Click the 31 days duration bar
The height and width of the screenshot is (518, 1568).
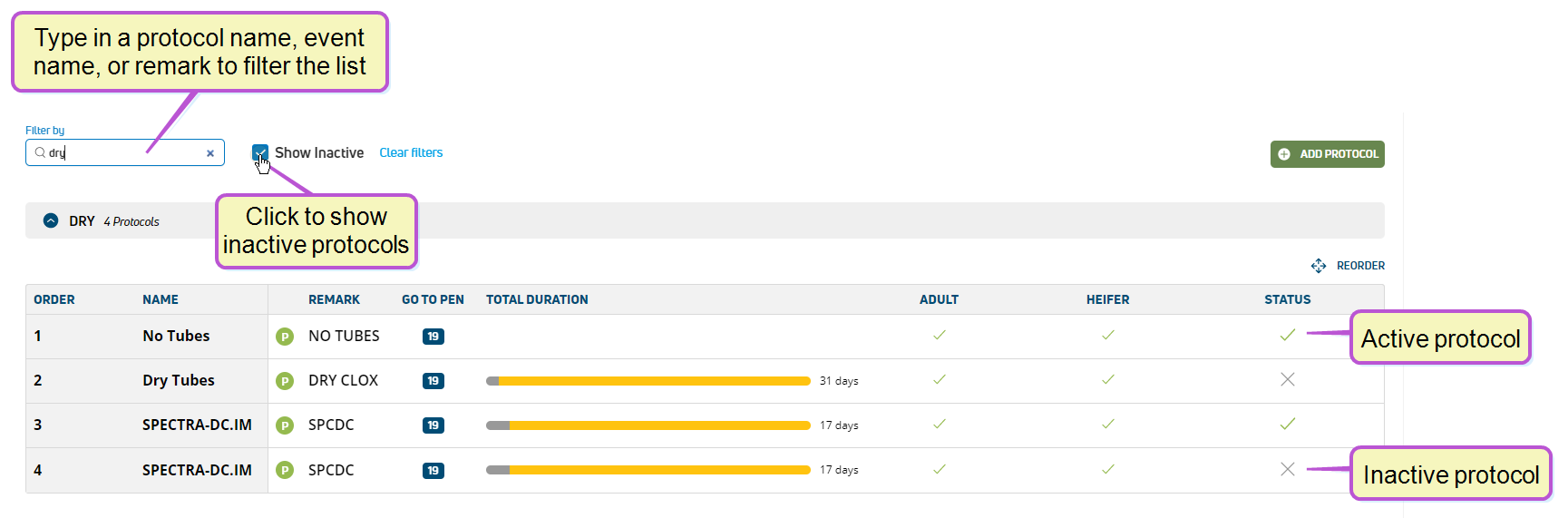tap(648, 381)
